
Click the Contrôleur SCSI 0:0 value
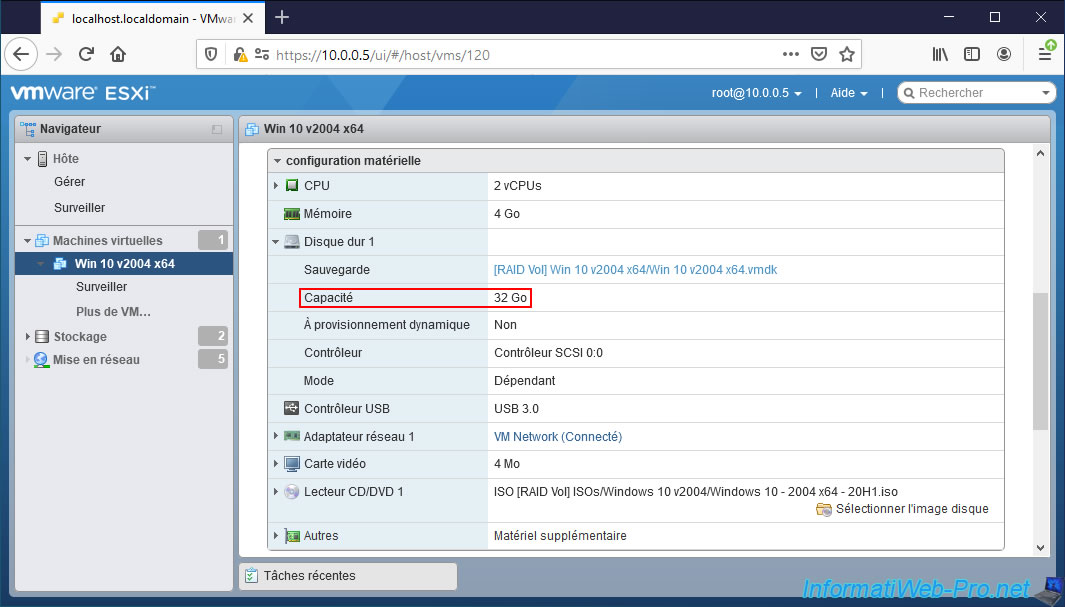pos(548,352)
